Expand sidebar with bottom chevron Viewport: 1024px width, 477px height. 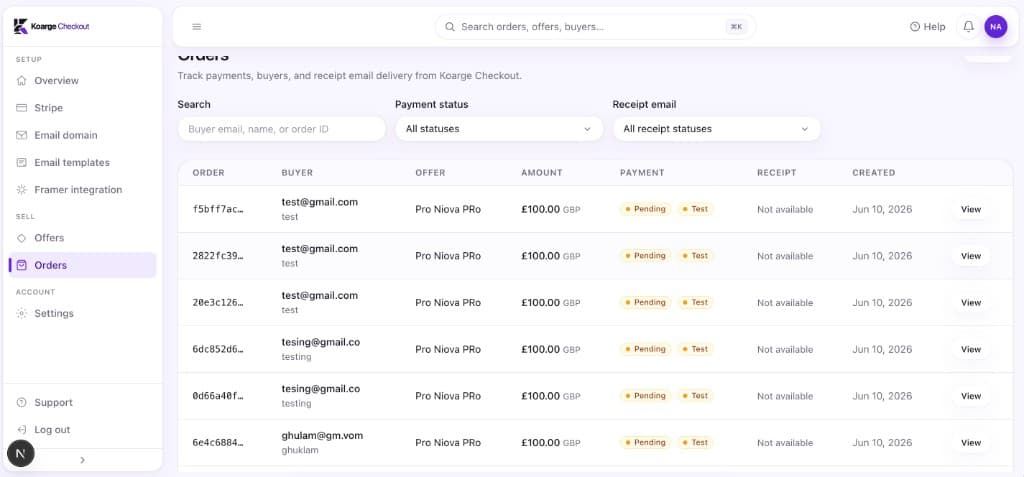82,460
